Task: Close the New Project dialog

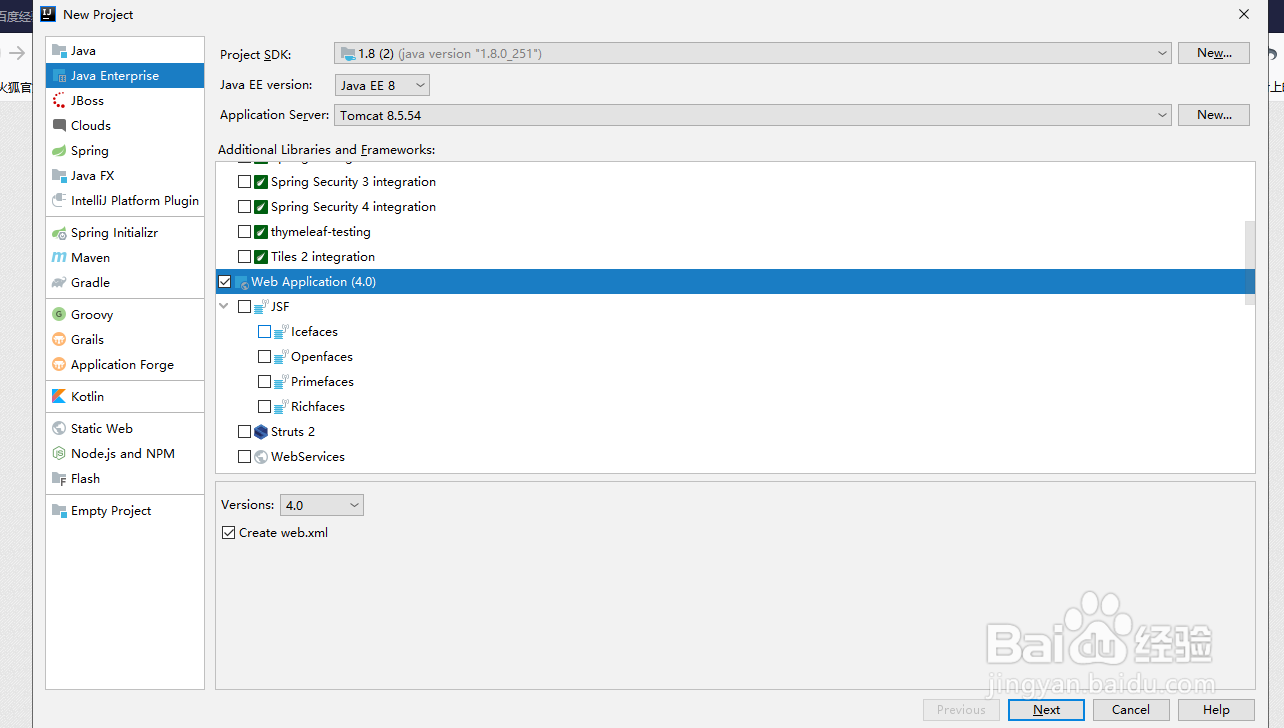Action: [1244, 14]
